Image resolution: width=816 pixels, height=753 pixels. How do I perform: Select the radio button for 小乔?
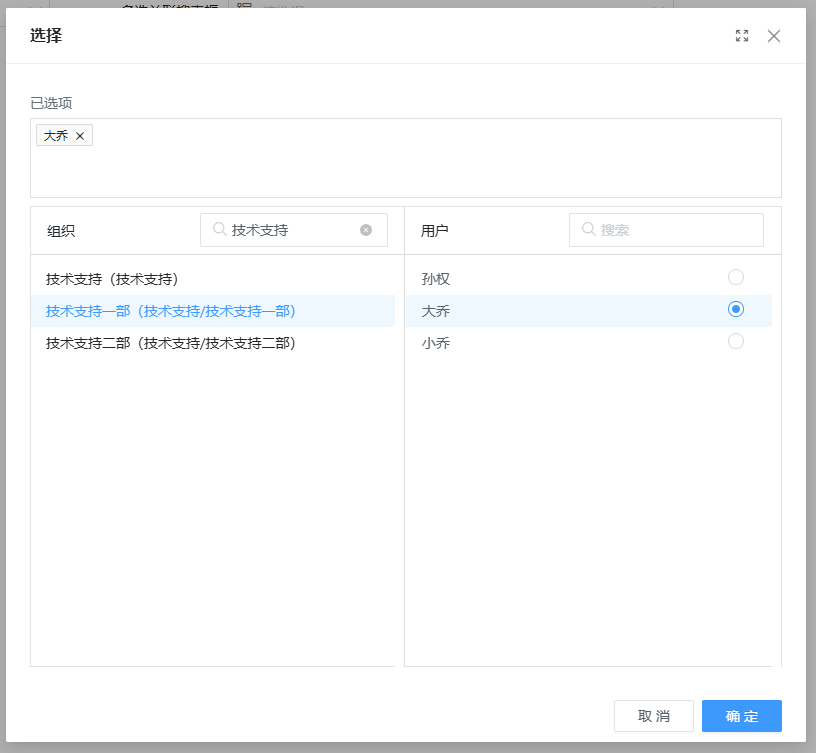pyautogui.click(x=736, y=341)
